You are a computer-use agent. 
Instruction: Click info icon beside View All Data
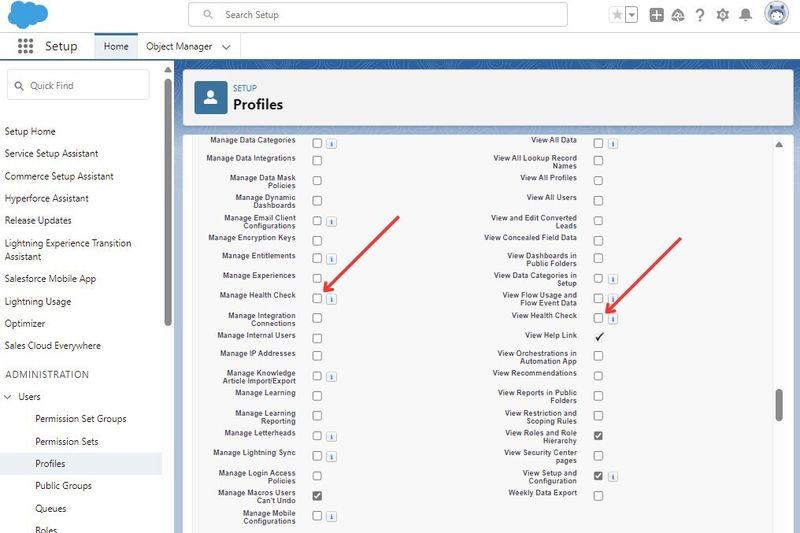point(613,144)
